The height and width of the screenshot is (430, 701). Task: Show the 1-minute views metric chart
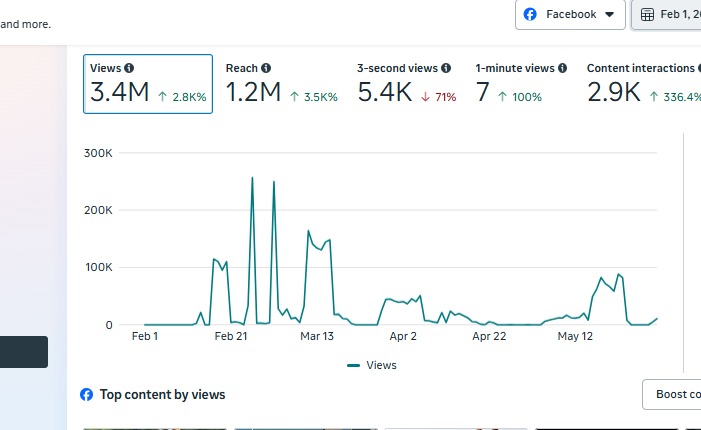[521, 84]
